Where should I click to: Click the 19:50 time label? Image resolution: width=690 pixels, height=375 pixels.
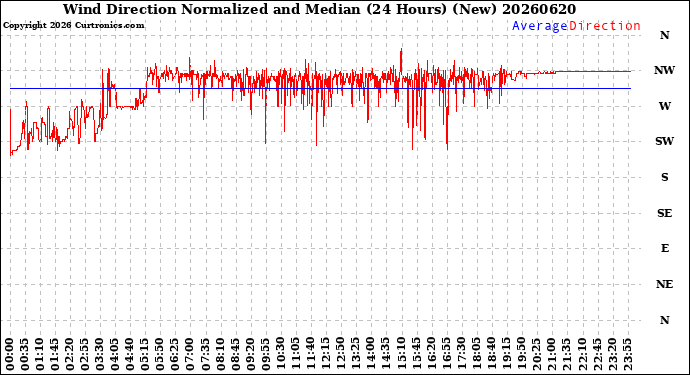(x=521, y=355)
